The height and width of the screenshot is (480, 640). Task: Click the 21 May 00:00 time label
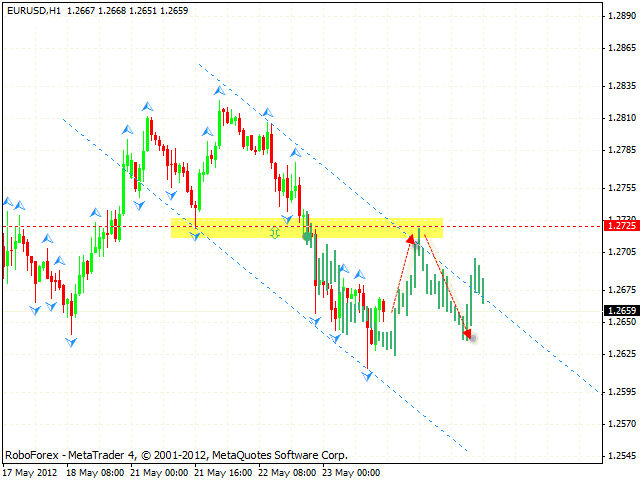pos(158,471)
